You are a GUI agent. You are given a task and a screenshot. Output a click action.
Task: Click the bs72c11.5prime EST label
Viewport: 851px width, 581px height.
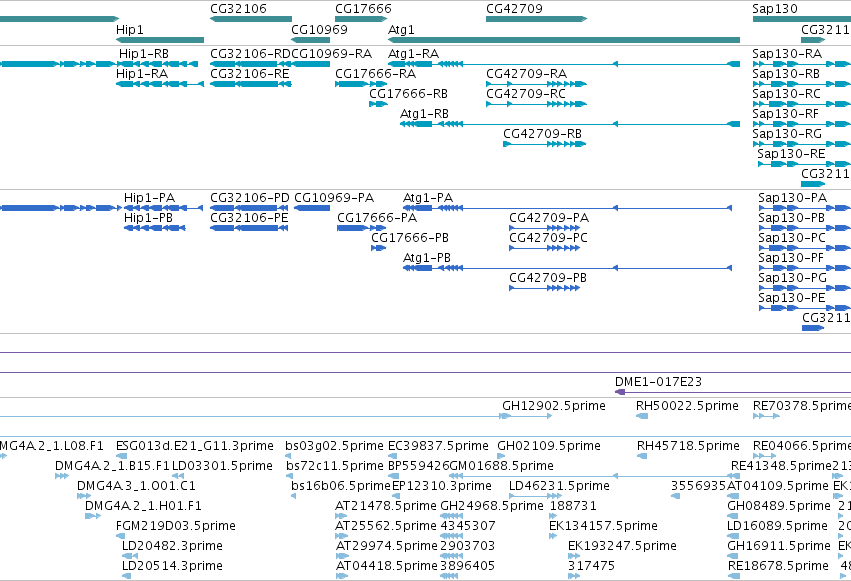click(335, 467)
